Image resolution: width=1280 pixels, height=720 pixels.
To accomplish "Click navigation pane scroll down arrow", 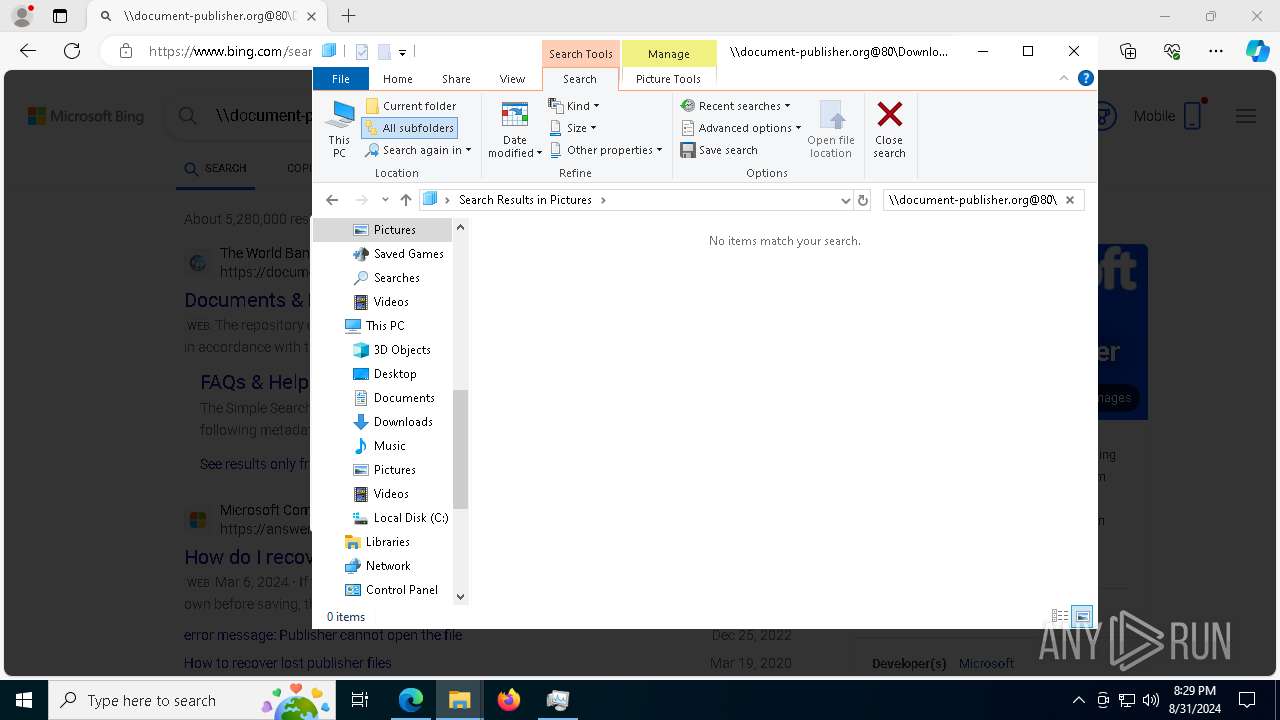I will coord(461,597).
